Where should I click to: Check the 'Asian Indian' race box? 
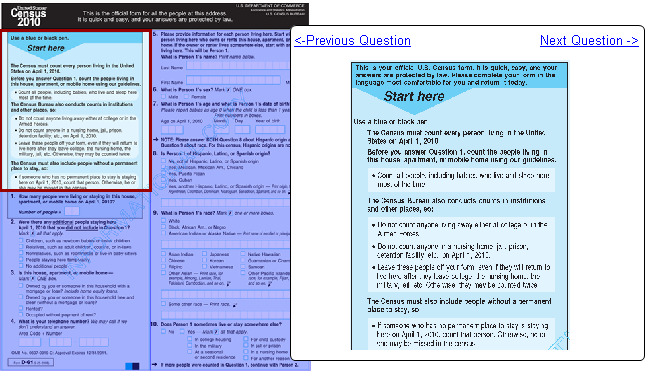coord(164,254)
